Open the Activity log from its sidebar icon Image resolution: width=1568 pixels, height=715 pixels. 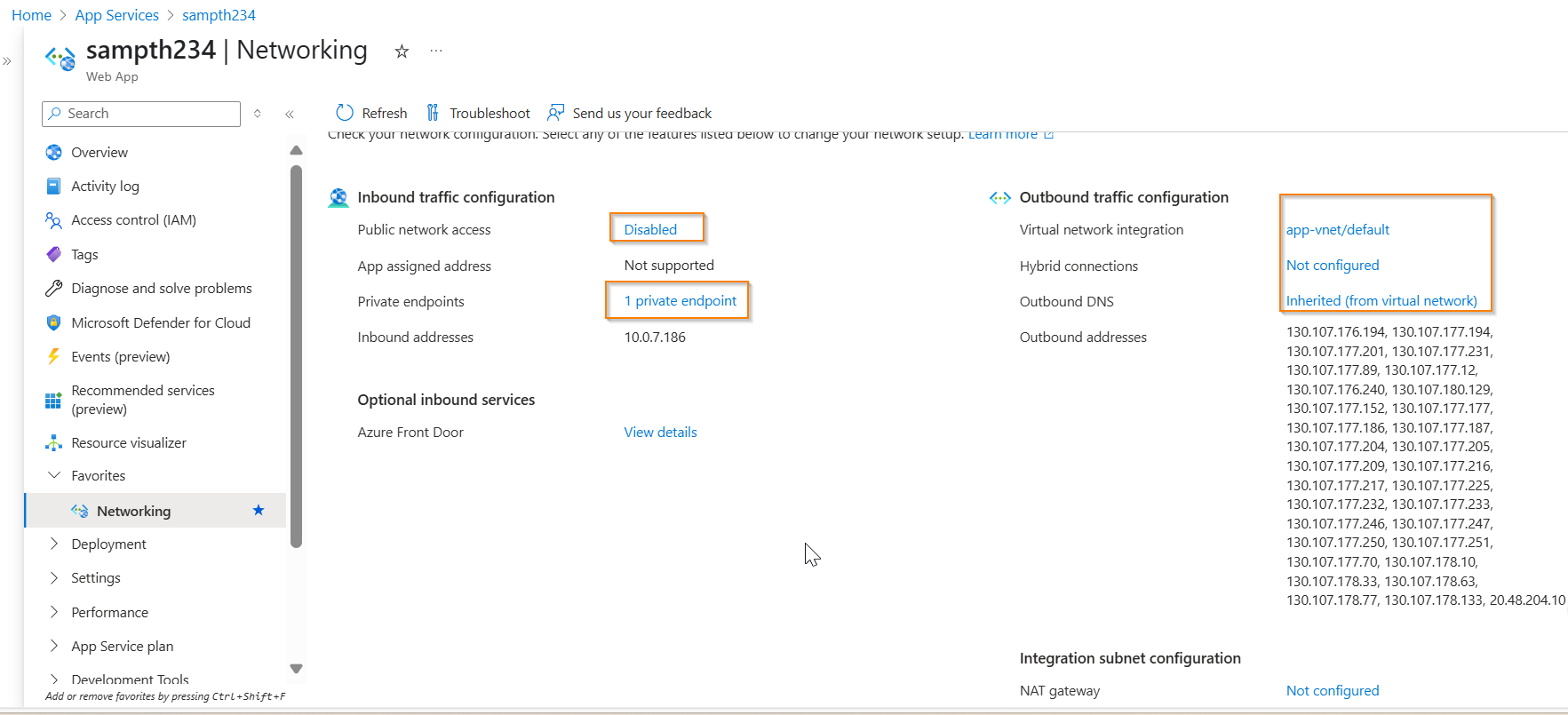[54, 186]
